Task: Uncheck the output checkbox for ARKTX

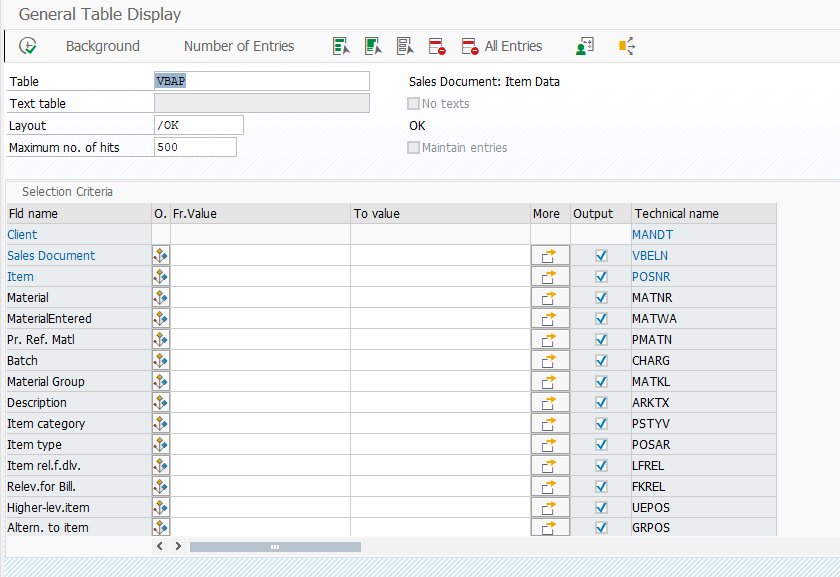Action: click(601, 402)
